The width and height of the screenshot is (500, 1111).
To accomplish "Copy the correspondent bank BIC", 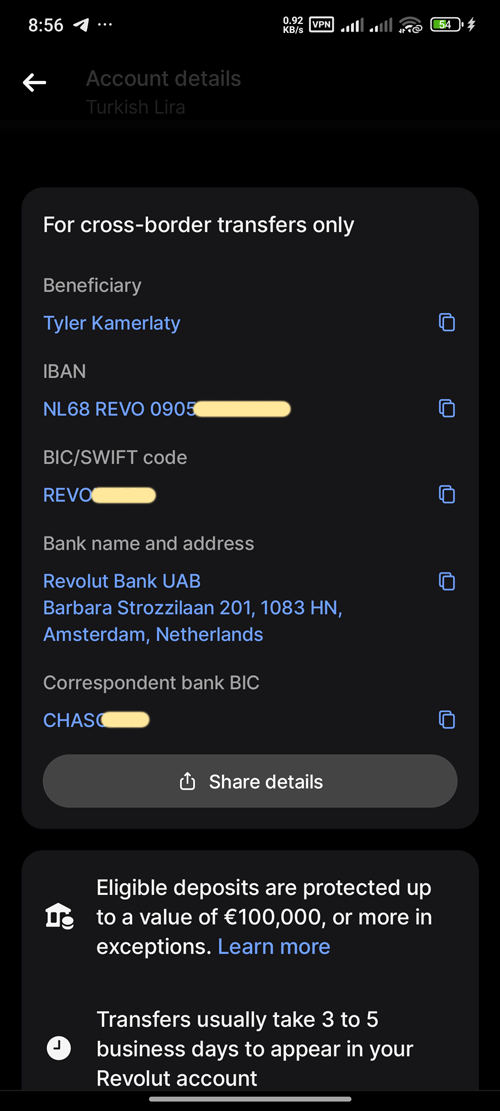I will click(x=446, y=720).
